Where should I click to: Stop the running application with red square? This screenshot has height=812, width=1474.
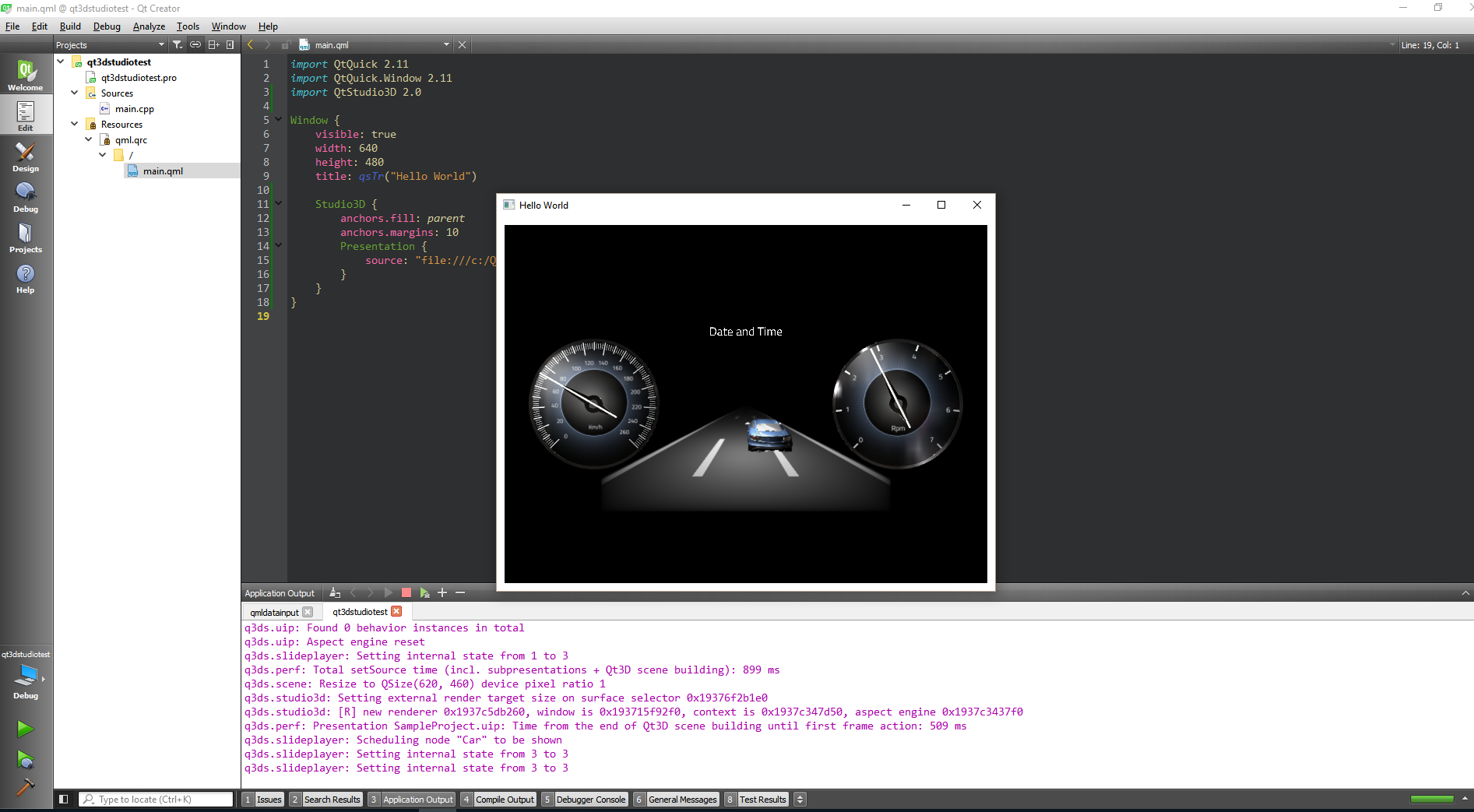[x=406, y=593]
